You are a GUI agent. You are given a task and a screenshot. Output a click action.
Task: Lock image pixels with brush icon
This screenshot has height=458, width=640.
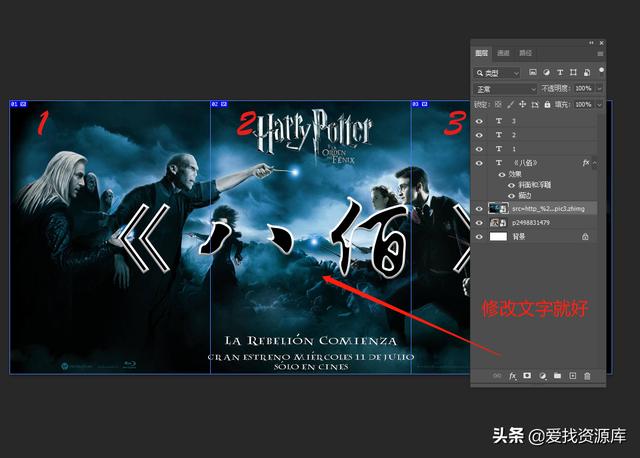pos(510,104)
